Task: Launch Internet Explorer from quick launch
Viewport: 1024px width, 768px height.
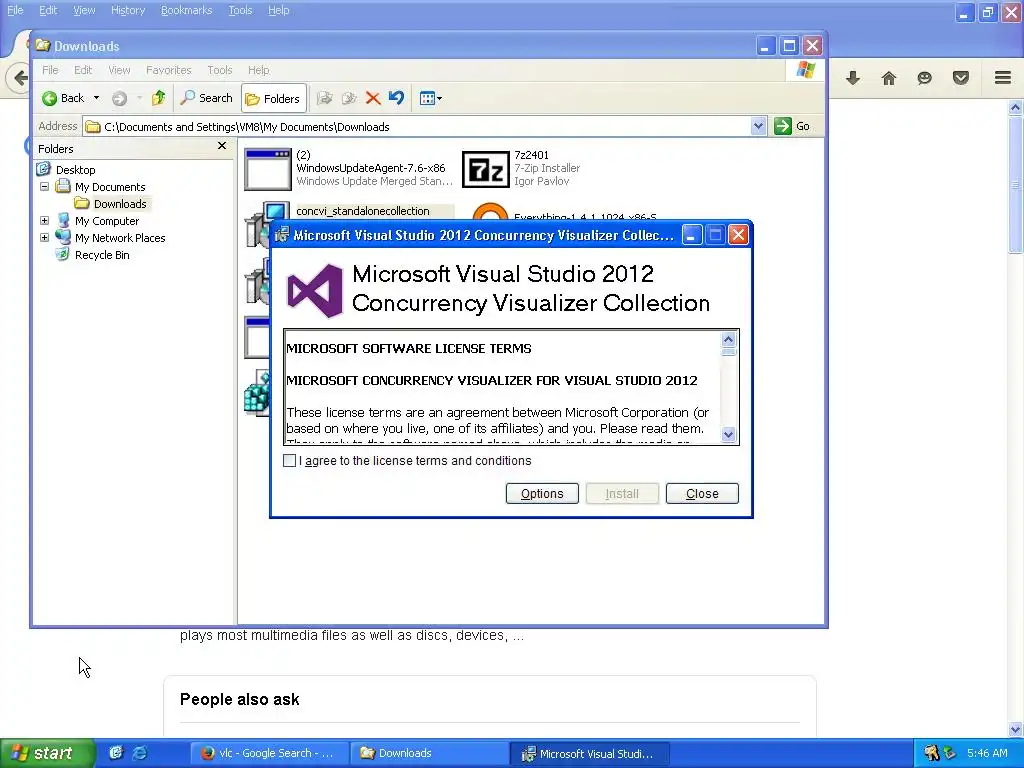Action: coord(140,753)
